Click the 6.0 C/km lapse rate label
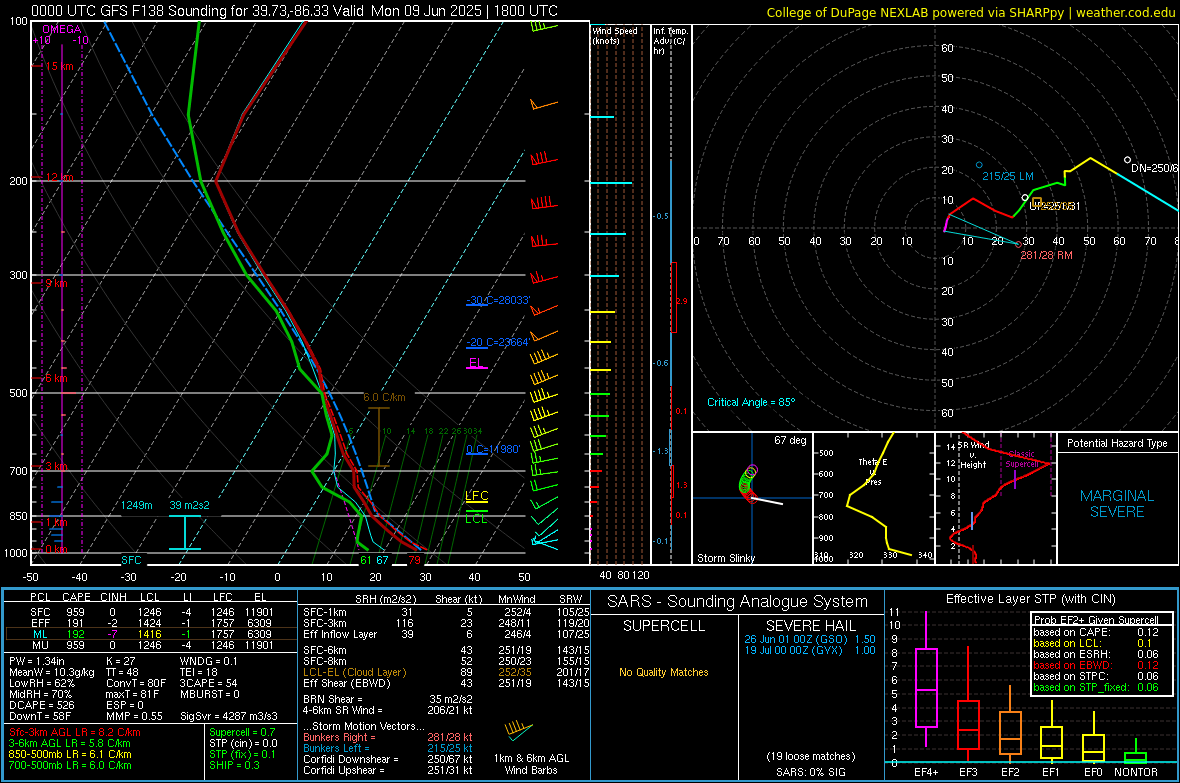1180x783 pixels. pyautogui.click(x=384, y=397)
